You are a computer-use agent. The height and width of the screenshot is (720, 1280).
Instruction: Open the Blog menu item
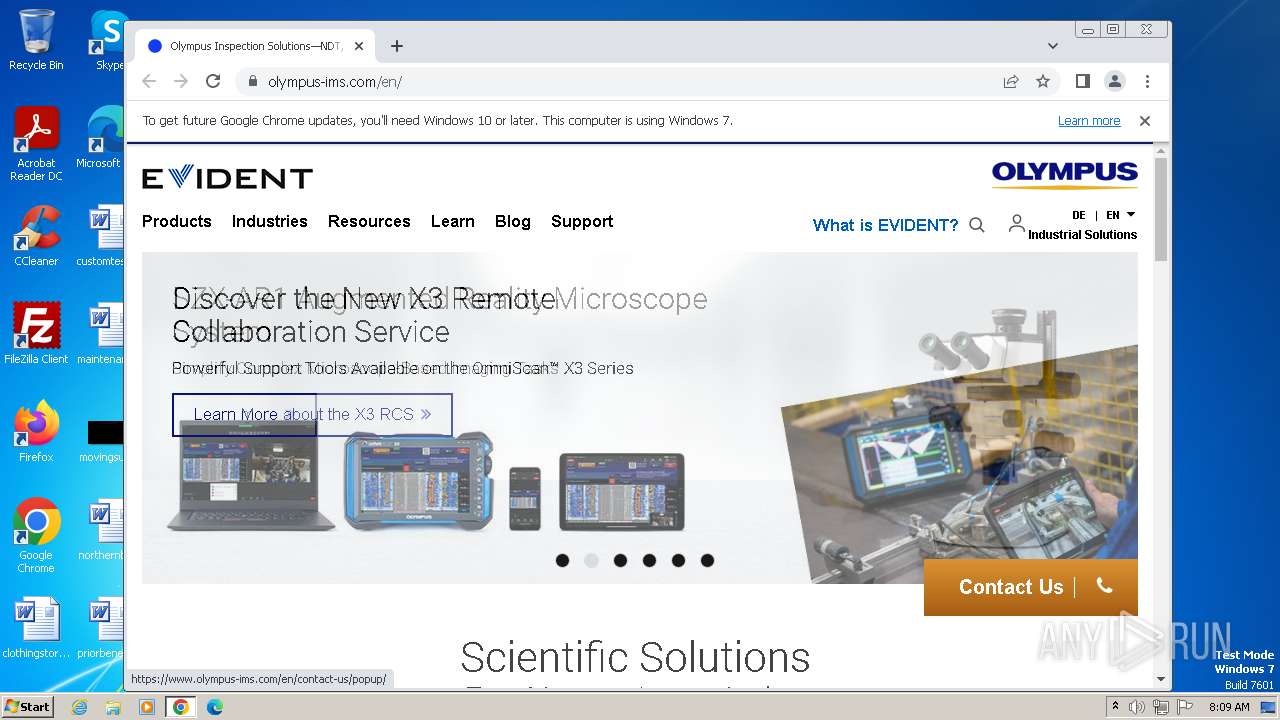coord(513,221)
